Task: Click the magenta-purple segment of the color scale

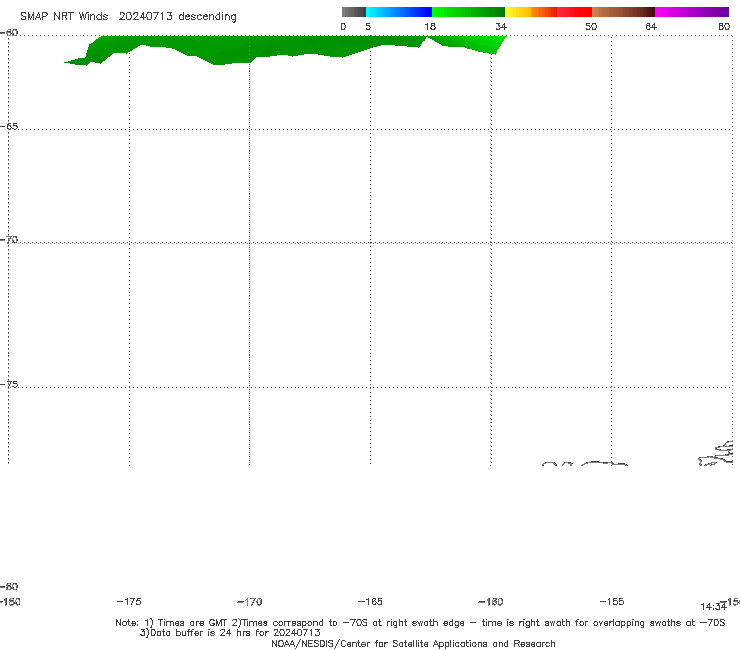Action: (692, 12)
